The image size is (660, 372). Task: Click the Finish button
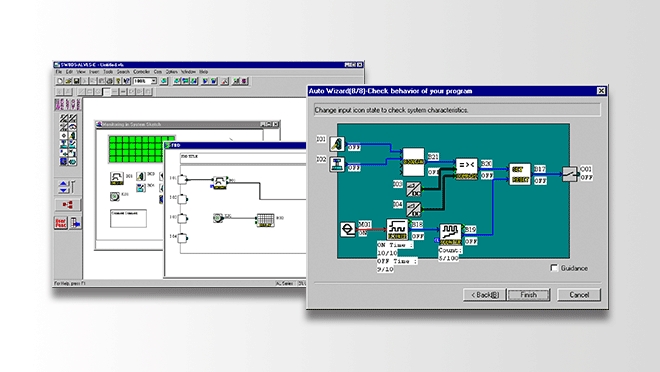coord(529,295)
